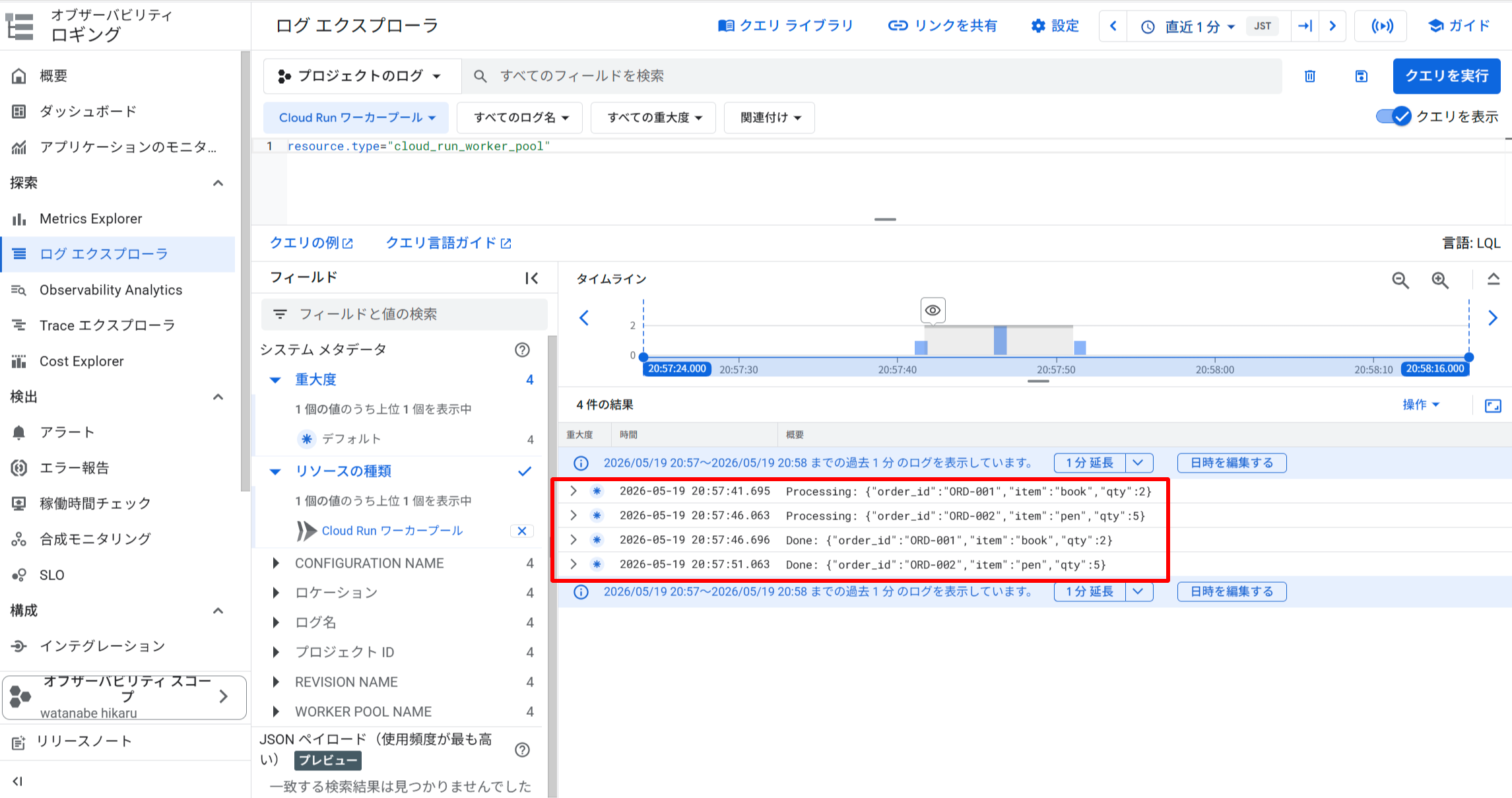Open the settings gear menu
Image resolution: width=1512 pixels, height=798 pixels.
(1055, 26)
